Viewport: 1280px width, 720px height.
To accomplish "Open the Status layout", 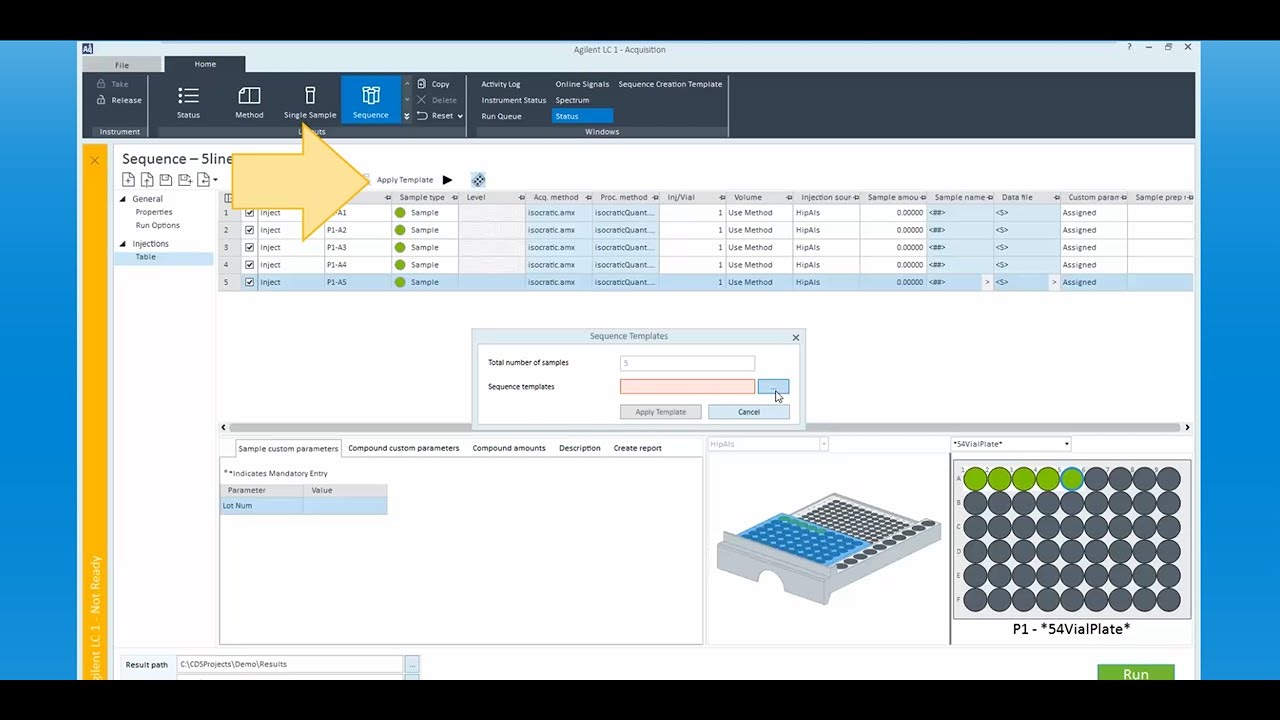I will 188,102.
